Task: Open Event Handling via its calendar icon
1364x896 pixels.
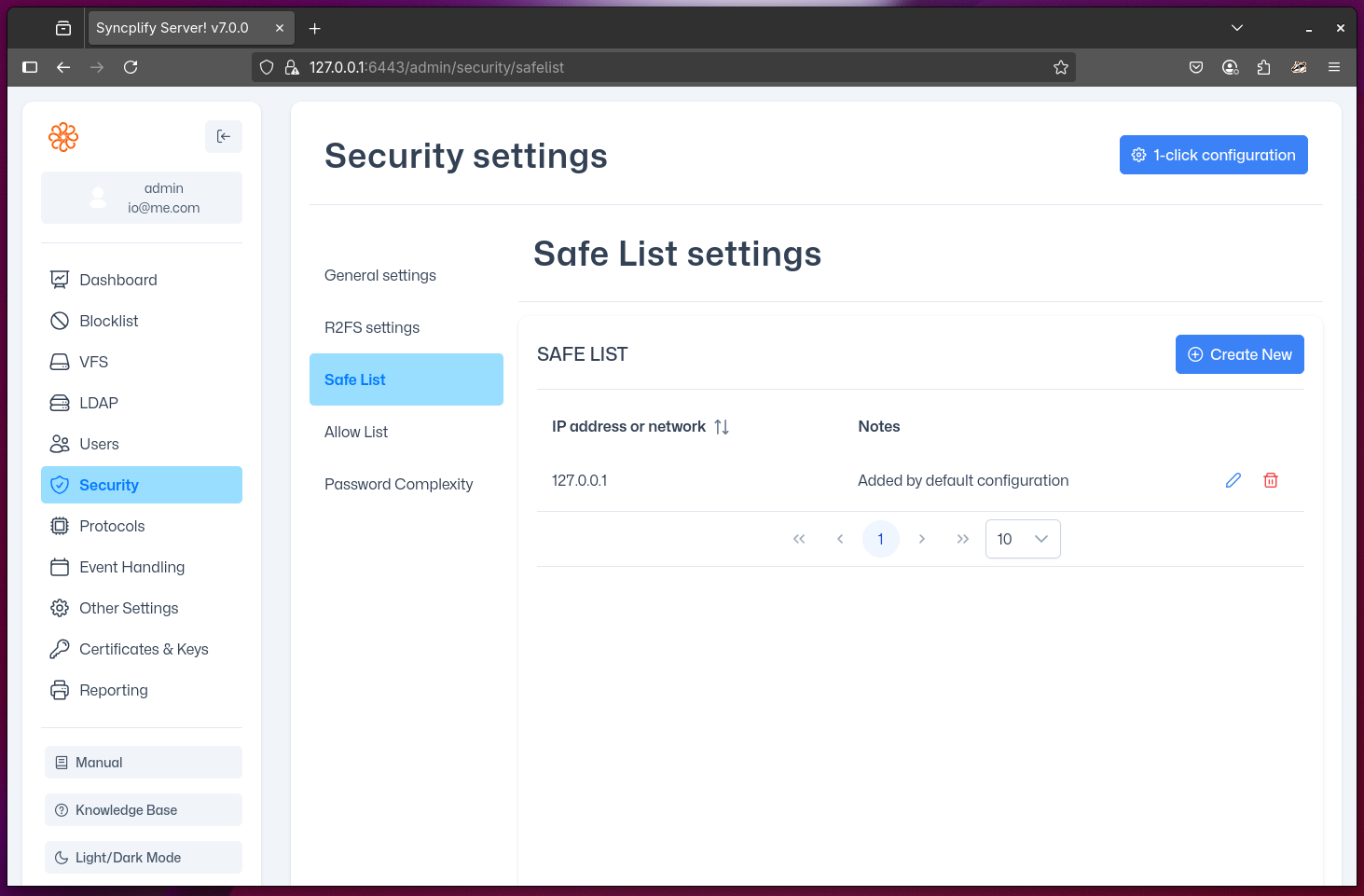Action: click(x=60, y=567)
